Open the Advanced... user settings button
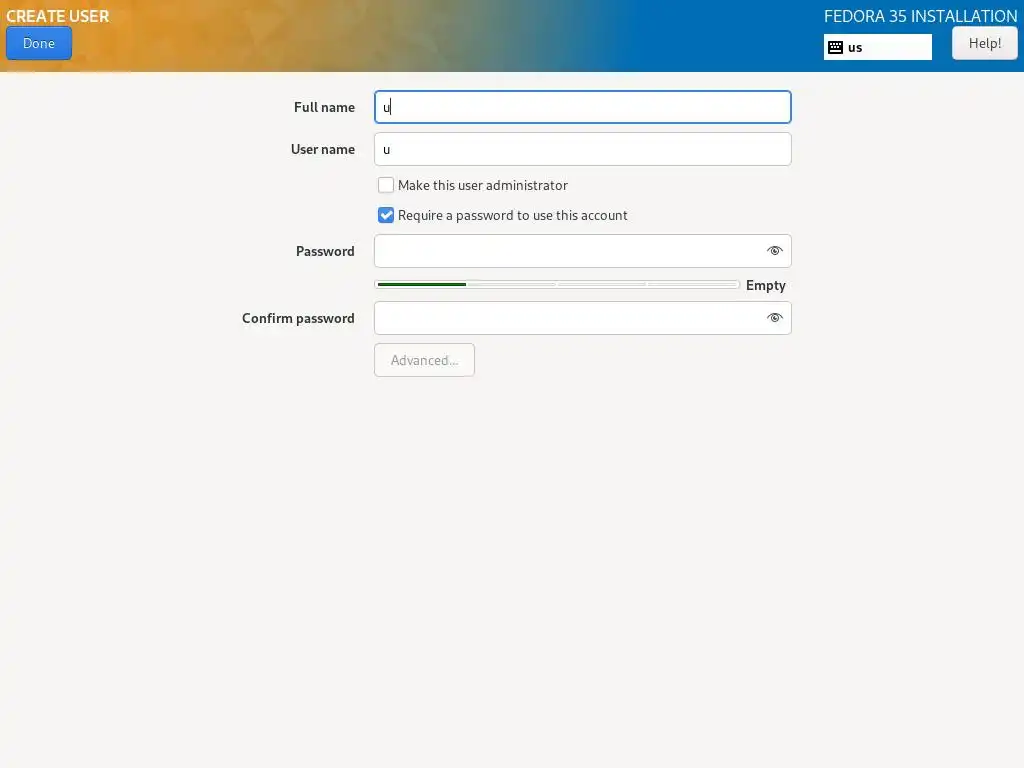This screenshot has height=768, width=1024. [x=424, y=360]
